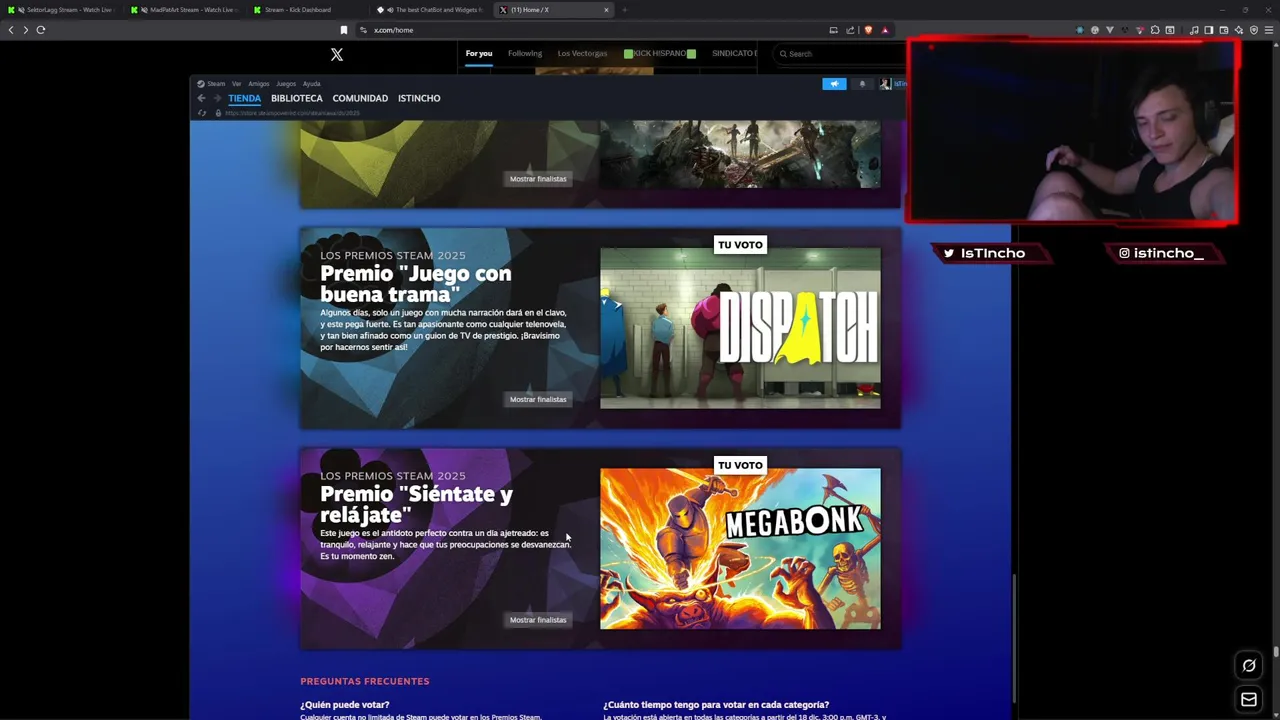
Task: Click the bookmark icon beside the address bar
Action: pyautogui.click(x=344, y=30)
